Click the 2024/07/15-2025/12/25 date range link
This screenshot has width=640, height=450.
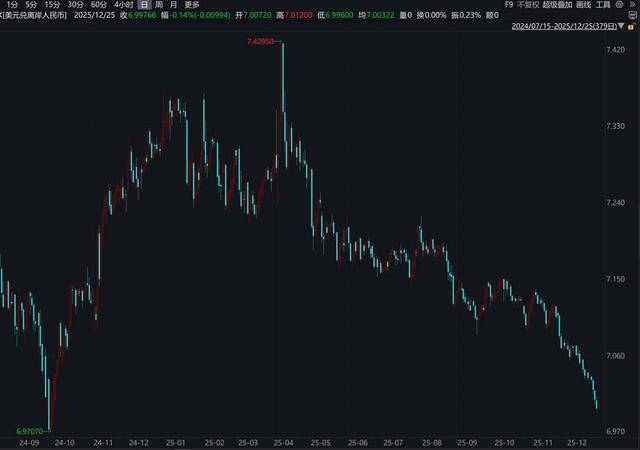point(564,26)
